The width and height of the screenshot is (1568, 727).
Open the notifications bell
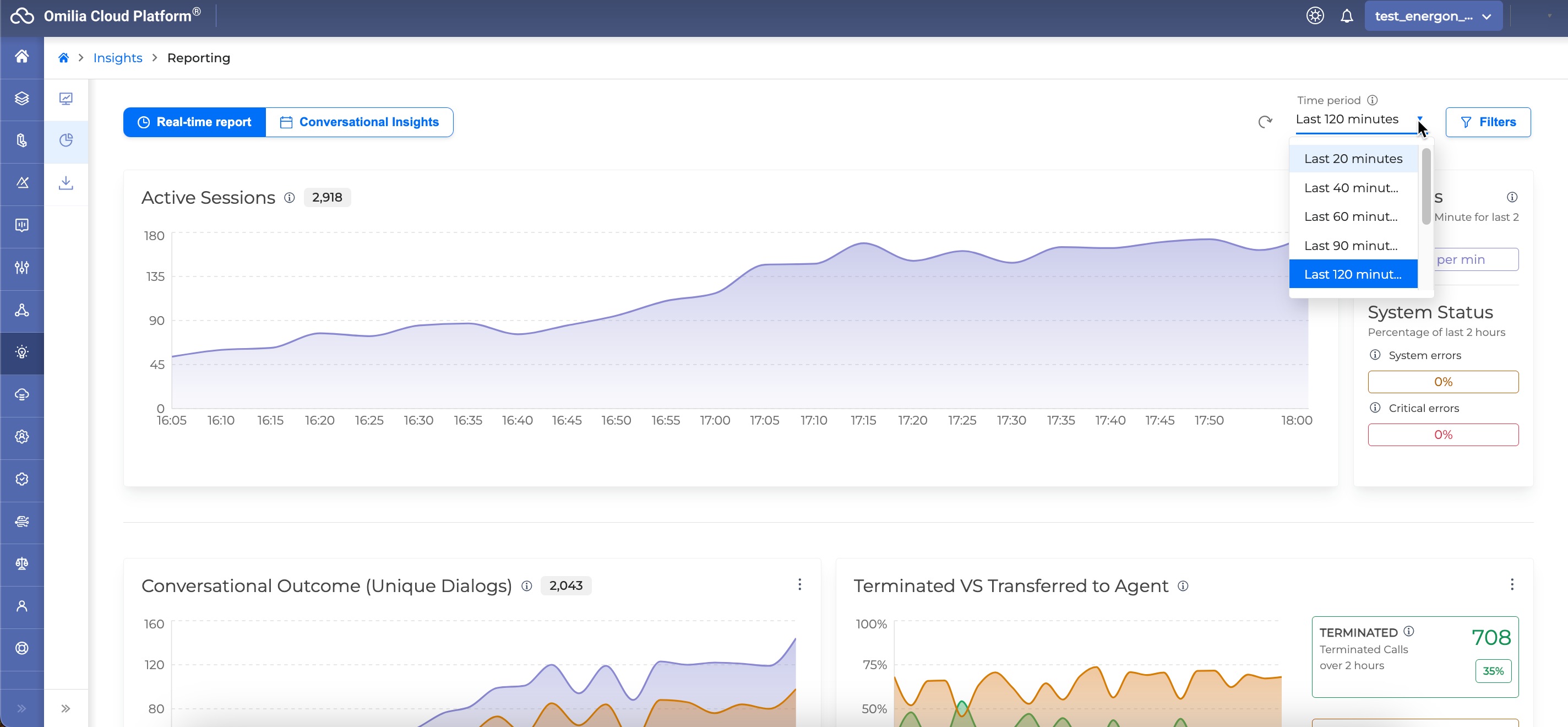tap(1347, 17)
